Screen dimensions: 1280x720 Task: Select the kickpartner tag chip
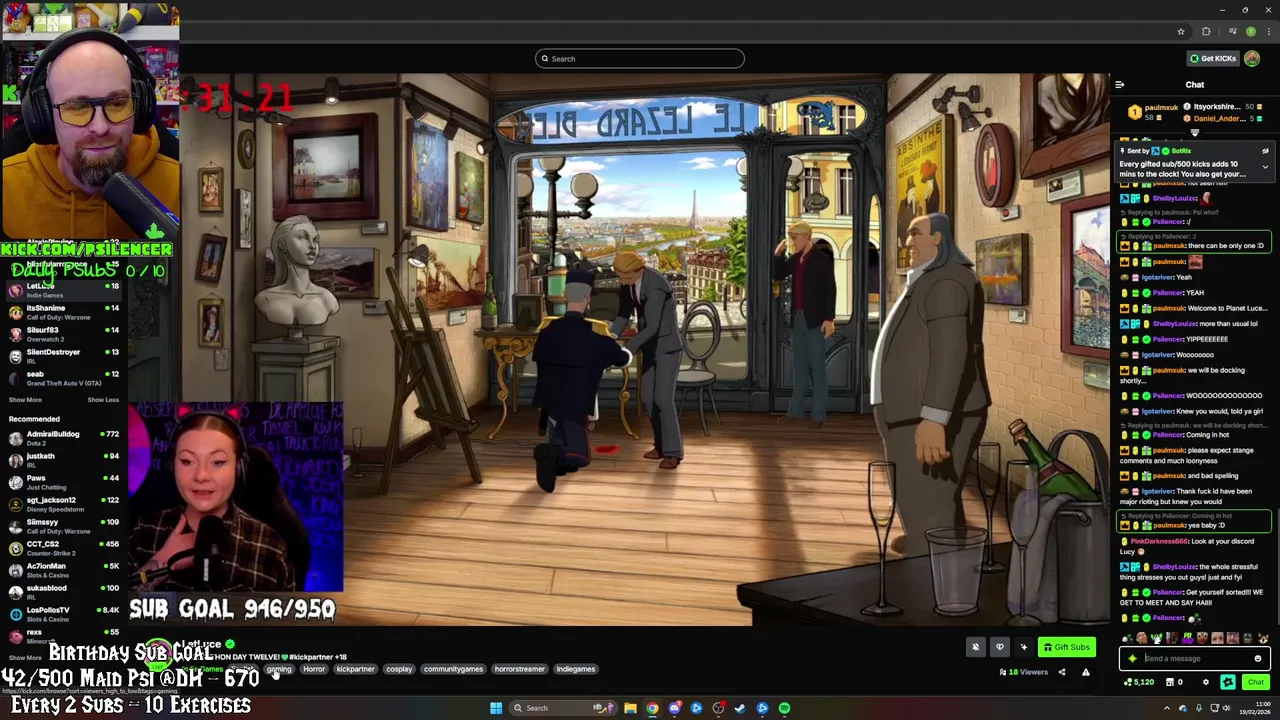pos(355,669)
